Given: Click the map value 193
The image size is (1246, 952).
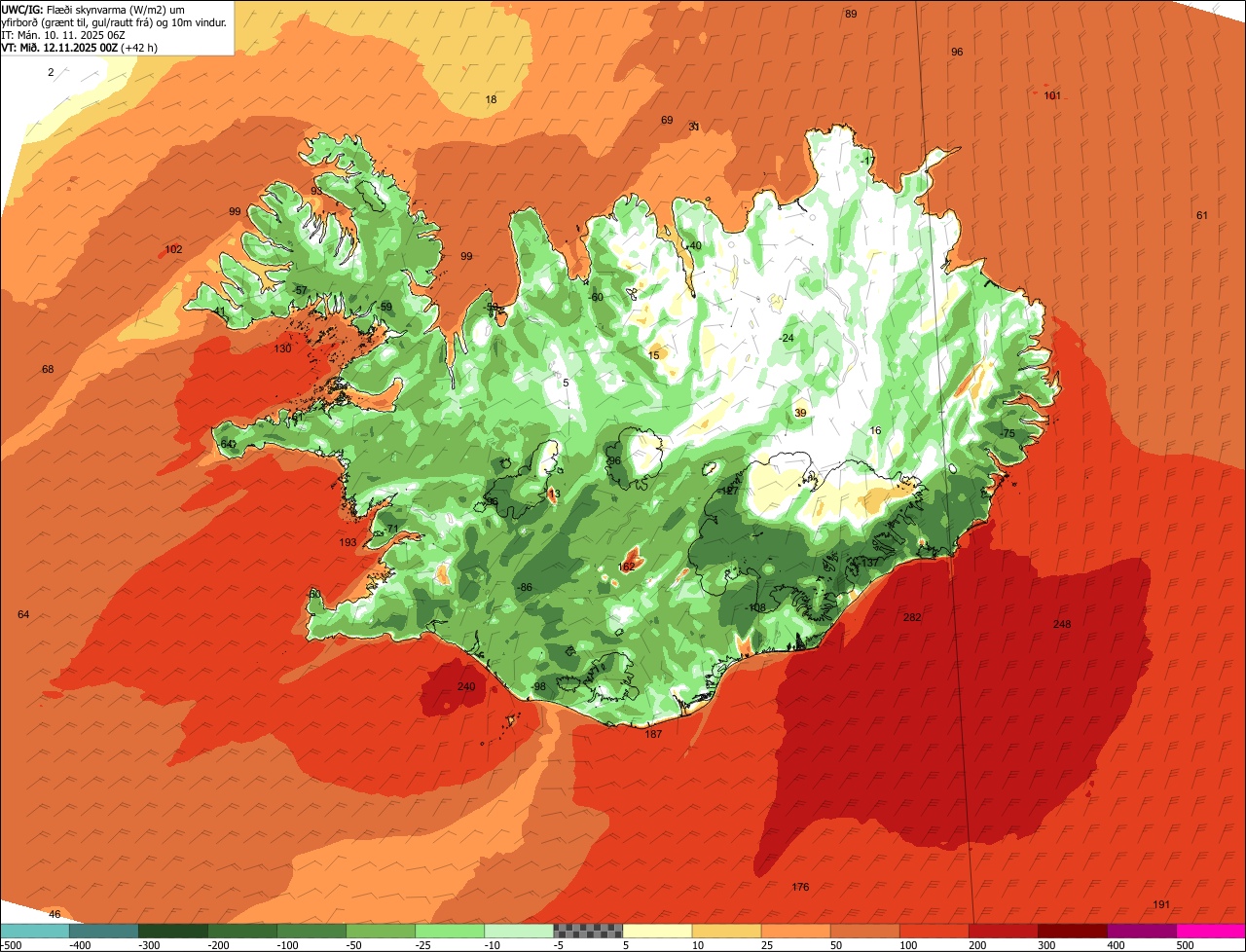Looking at the screenshot, I should coord(348,542).
